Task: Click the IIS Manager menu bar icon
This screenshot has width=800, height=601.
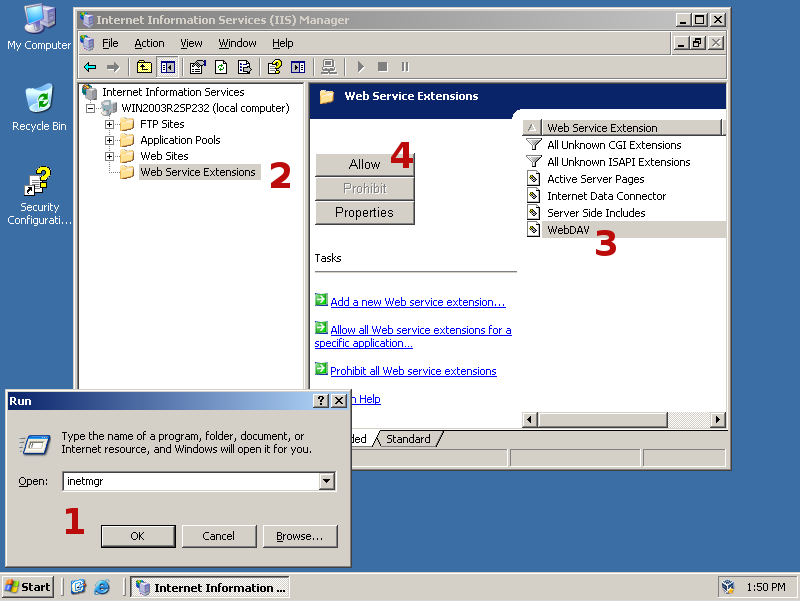Action: click(x=87, y=43)
